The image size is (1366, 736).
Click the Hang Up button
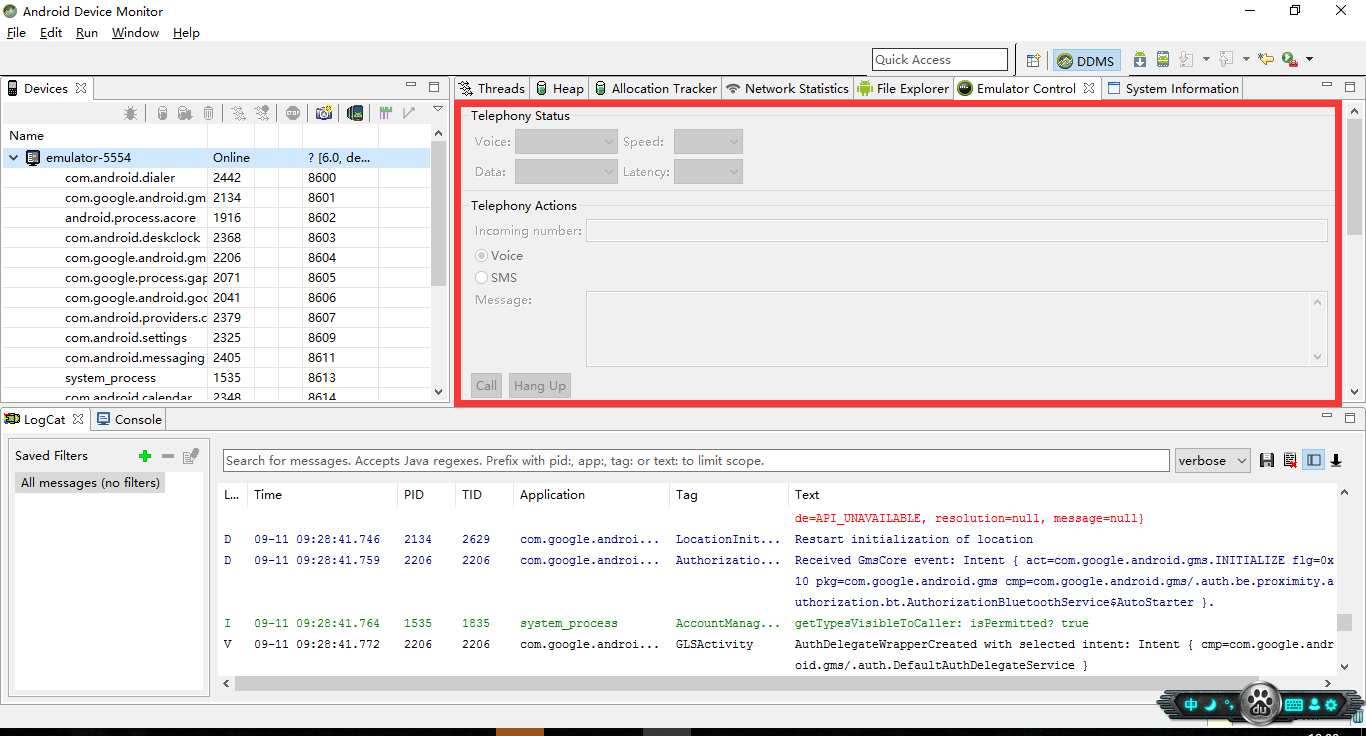(539, 386)
